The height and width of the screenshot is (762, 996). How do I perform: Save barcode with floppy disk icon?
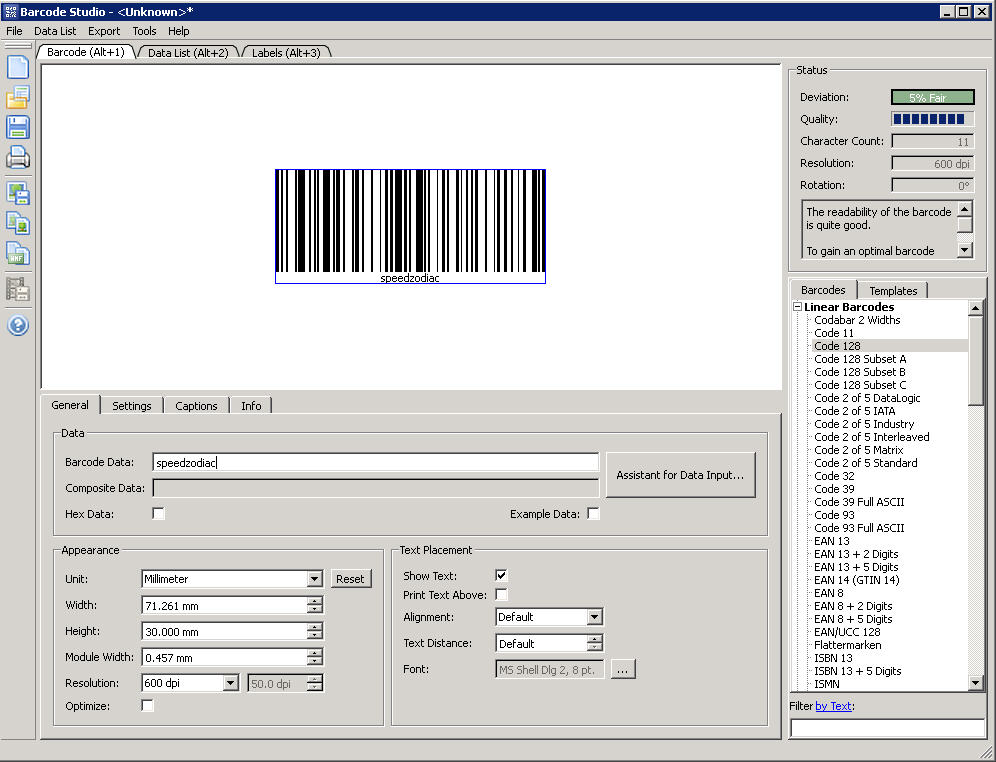point(18,127)
